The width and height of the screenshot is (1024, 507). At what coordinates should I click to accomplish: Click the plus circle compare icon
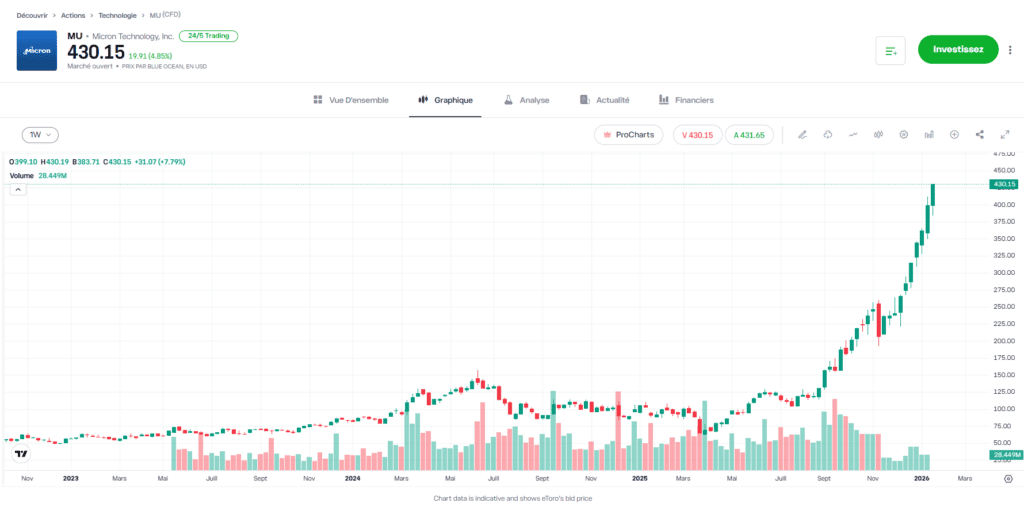pyautogui.click(x=954, y=135)
